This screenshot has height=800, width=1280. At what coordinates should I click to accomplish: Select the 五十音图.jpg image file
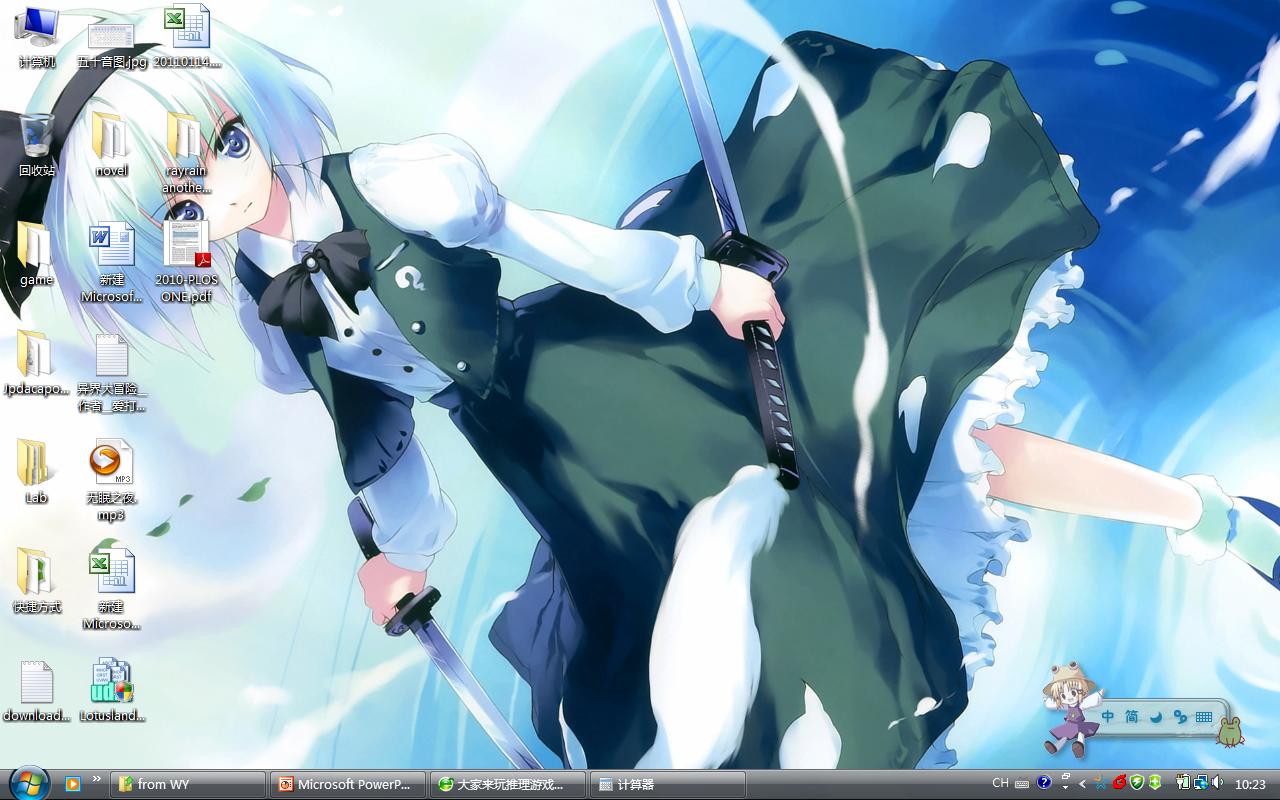pos(111,36)
